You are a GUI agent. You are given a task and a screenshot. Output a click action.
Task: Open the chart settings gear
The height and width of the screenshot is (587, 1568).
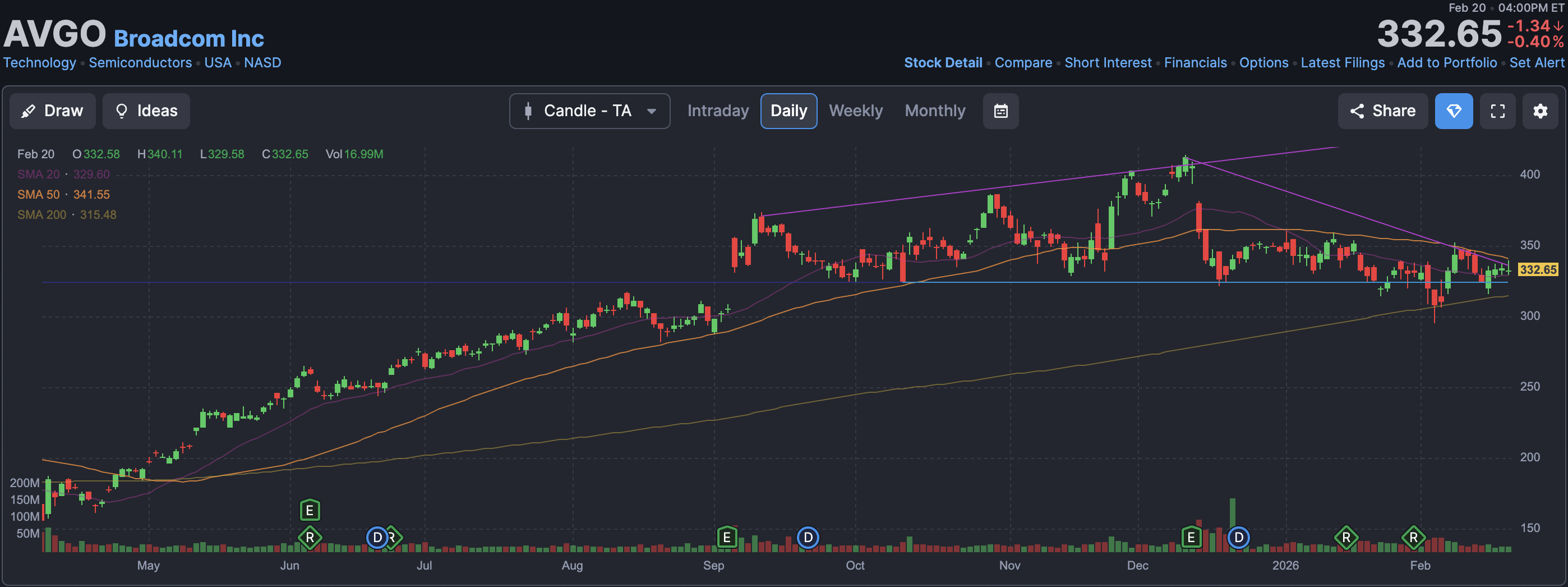click(x=1540, y=111)
